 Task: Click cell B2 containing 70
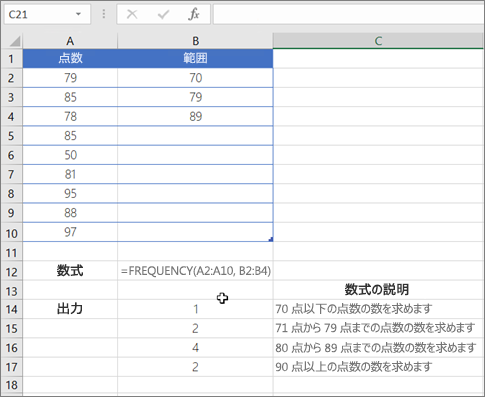point(195,78)
